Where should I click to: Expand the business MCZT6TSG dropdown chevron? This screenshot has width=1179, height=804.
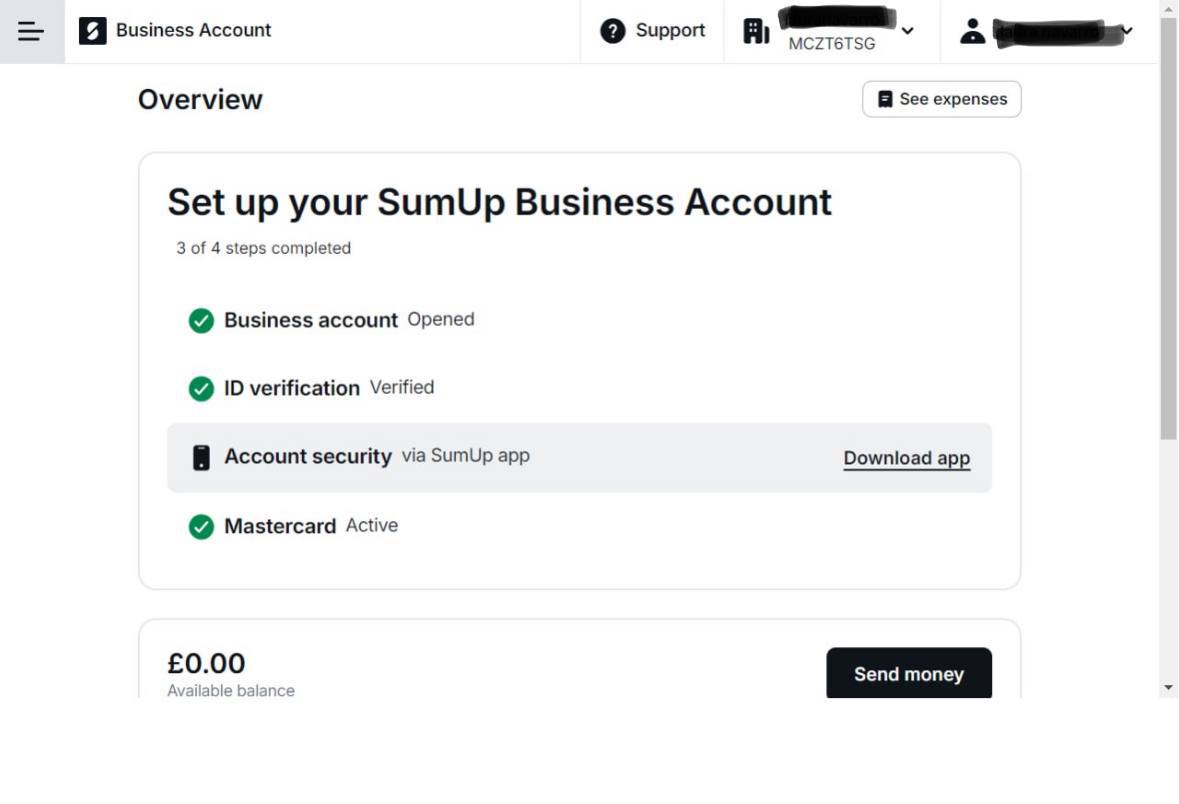click(x=907, y=31)
